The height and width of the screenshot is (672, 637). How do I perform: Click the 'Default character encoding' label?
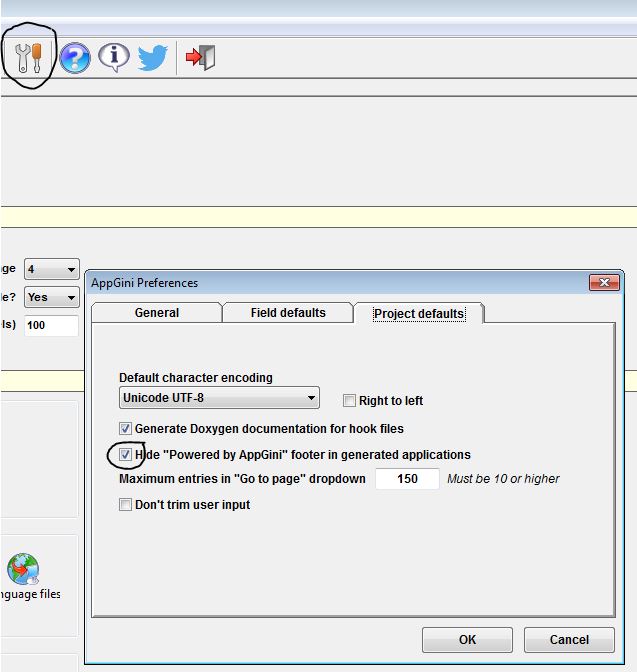(x=196, y=378)
